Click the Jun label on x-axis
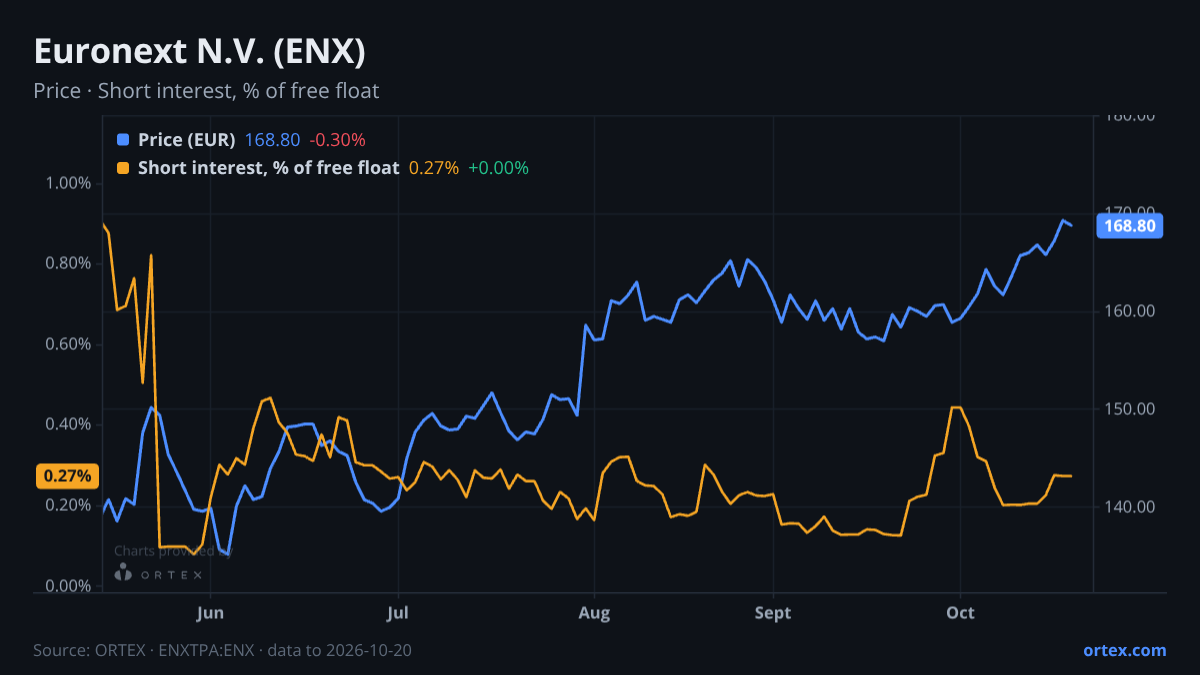This screenshot has height=675, width=1200. (x=210, y=612)
